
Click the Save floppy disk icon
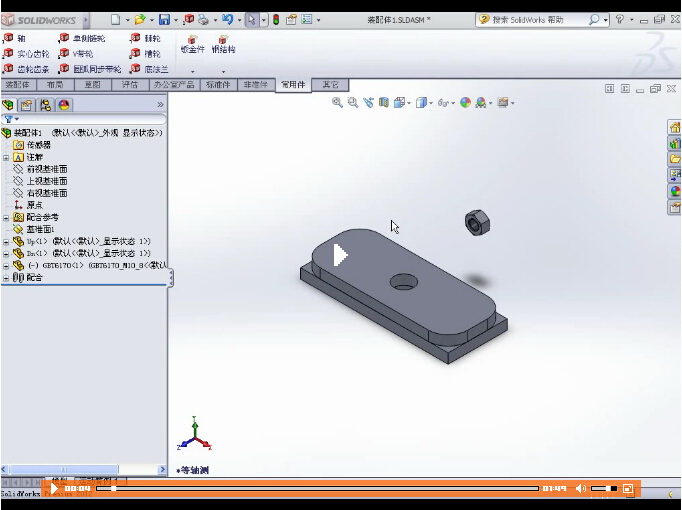(164, 20)
